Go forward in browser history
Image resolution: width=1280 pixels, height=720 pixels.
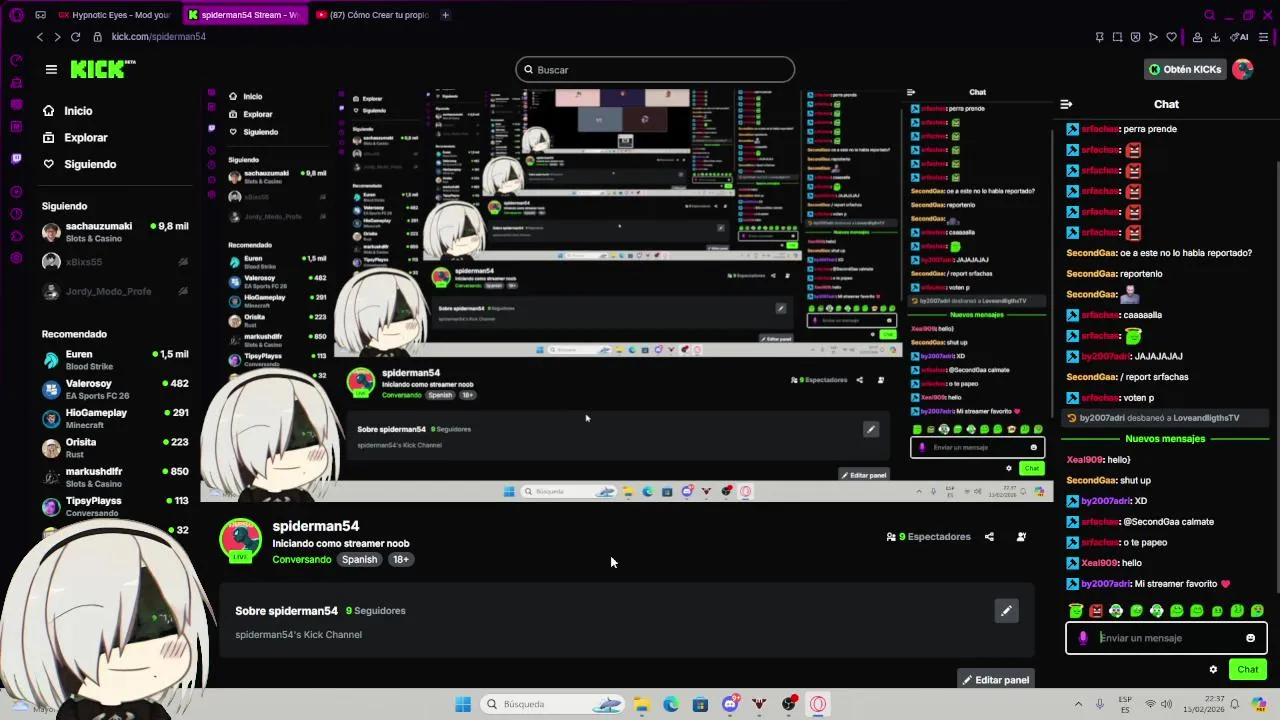pos(57,37)
